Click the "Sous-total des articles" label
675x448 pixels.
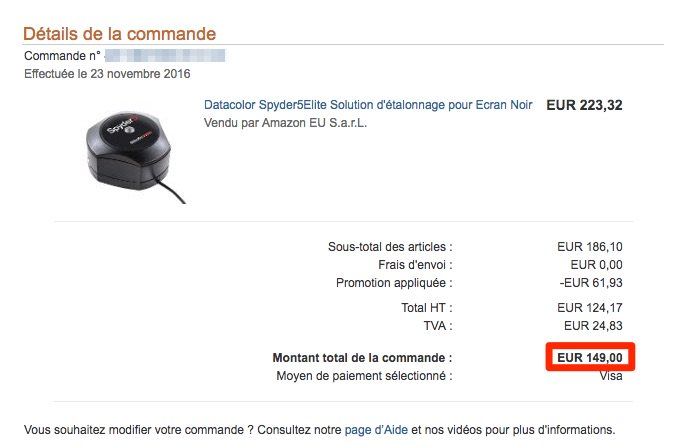390,246
